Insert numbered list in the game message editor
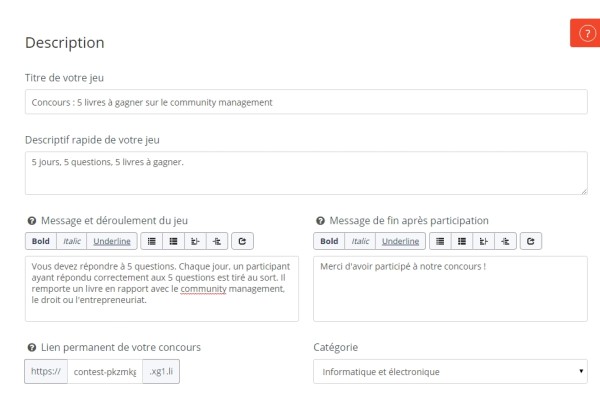The height and width of the screenshot is (408, 600). point(173,241)
